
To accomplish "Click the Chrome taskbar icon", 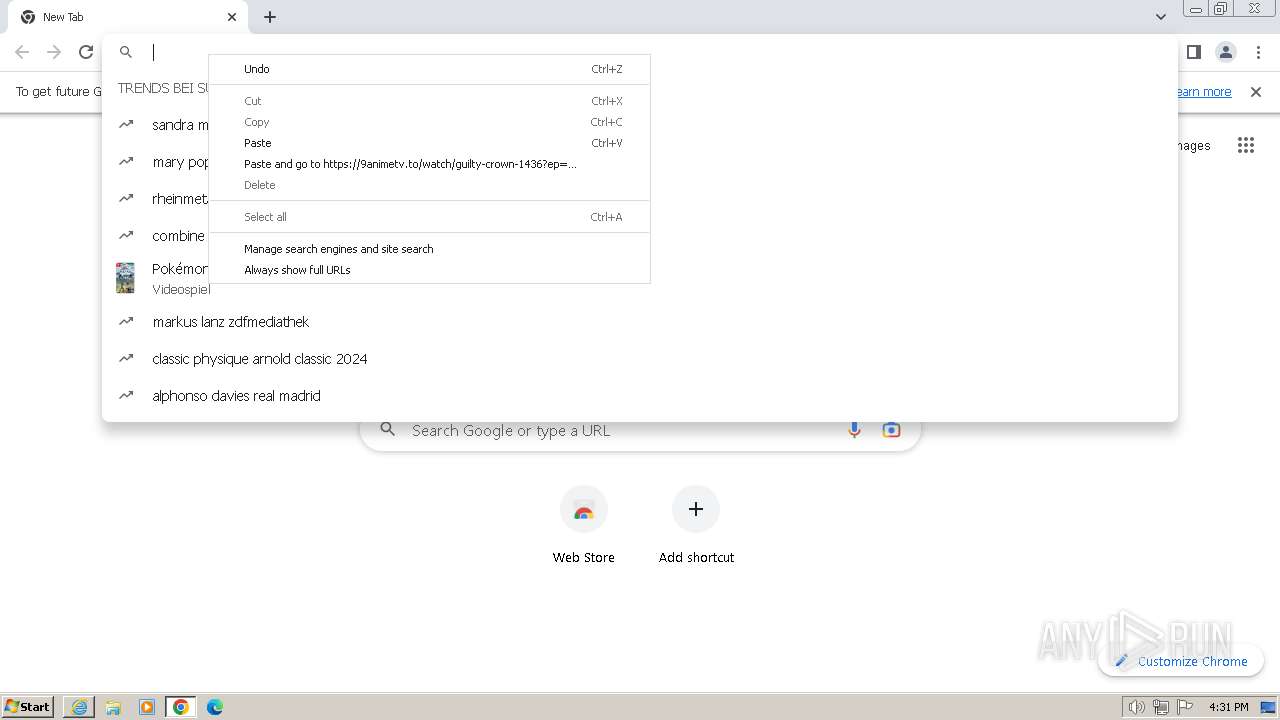I will [x=181, y=707].
